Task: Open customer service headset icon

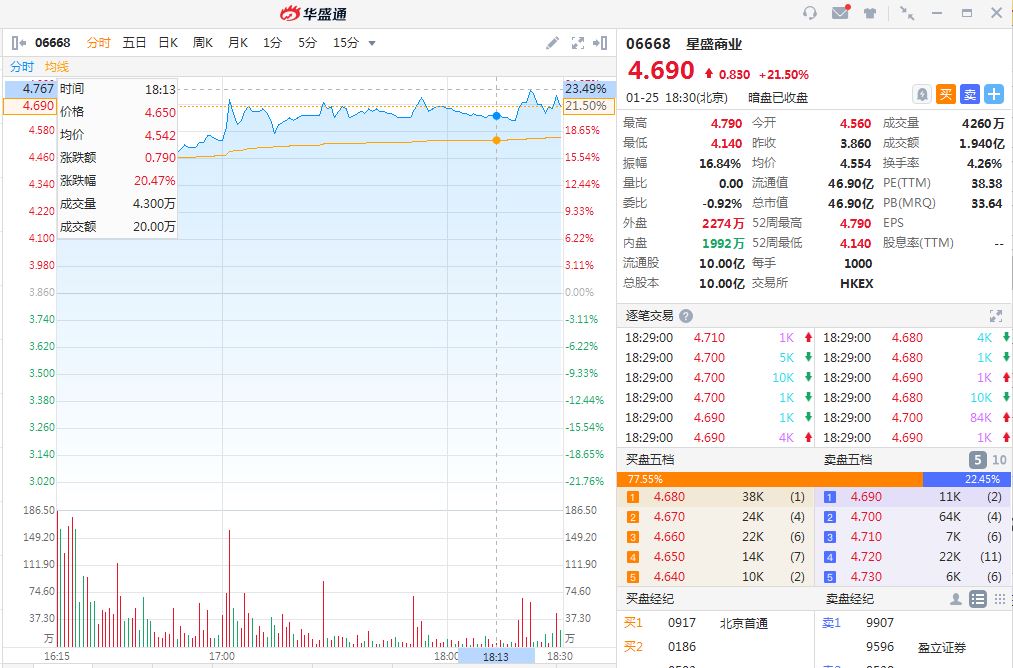Action: (810, 13)
